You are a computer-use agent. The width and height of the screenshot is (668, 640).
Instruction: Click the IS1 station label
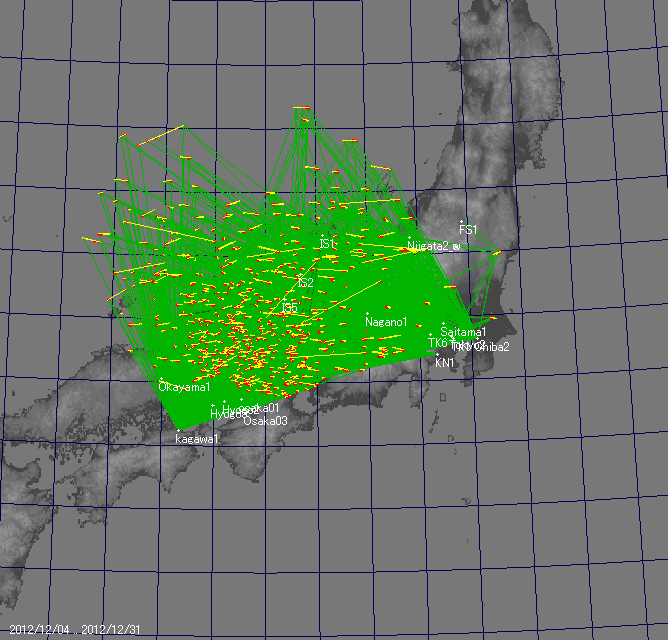pyautogui.click(x=327, y=244)
